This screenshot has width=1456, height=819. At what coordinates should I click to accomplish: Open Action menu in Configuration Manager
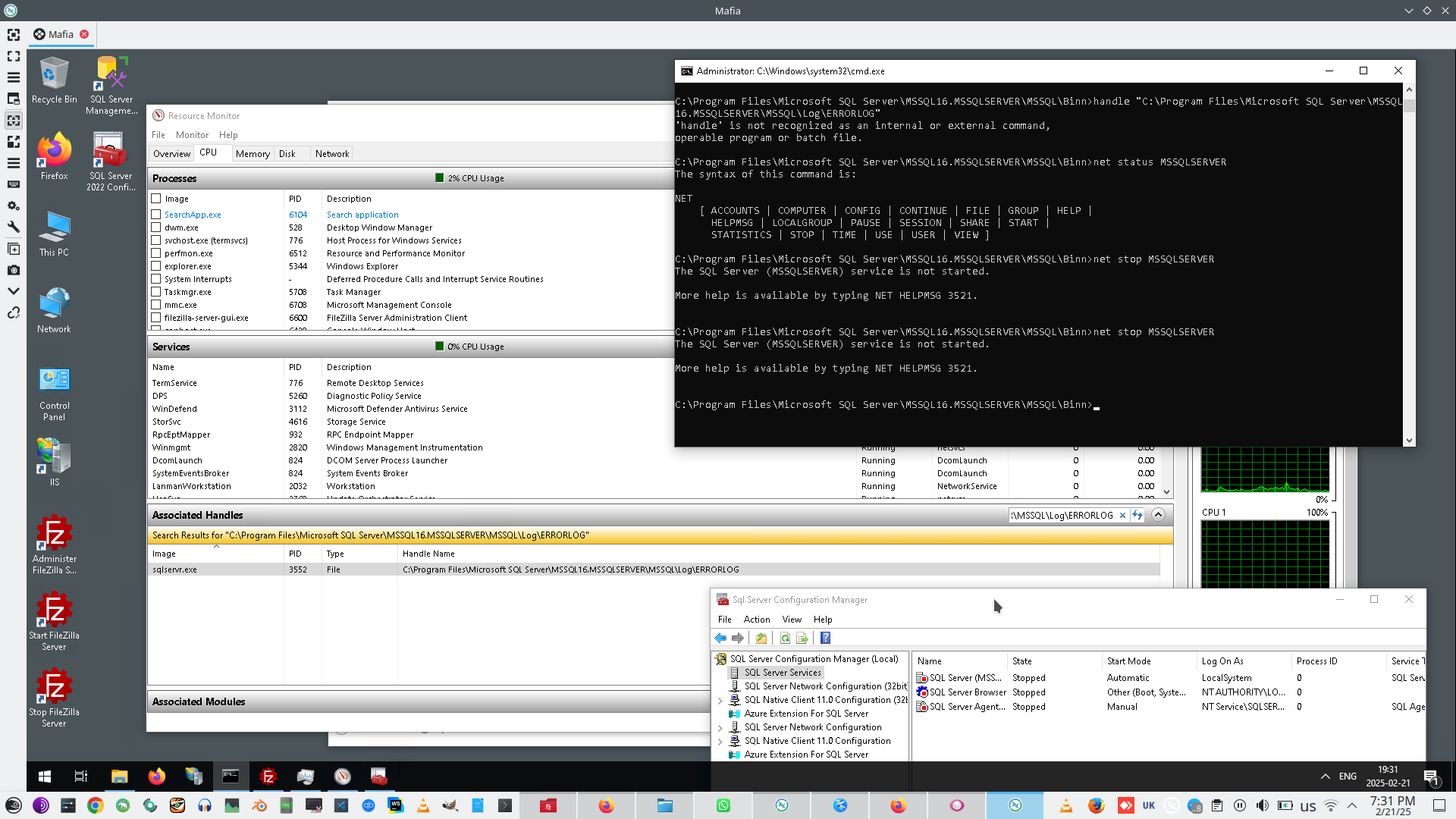tap(756, 620)
